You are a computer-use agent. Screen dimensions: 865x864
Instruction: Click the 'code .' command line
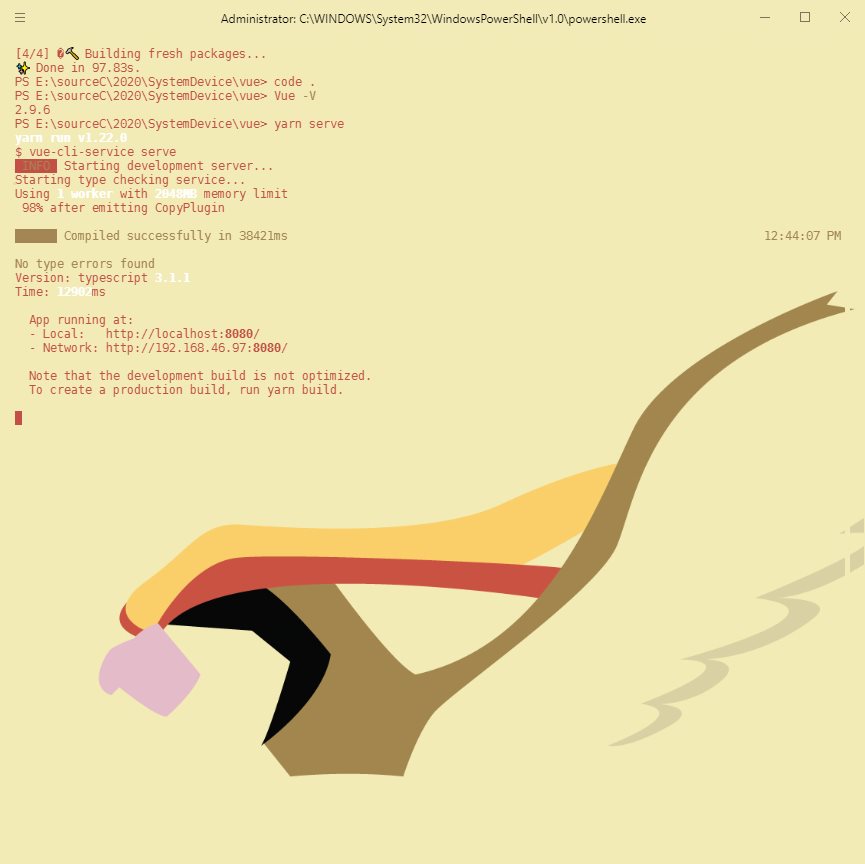(x=165, y=82)
